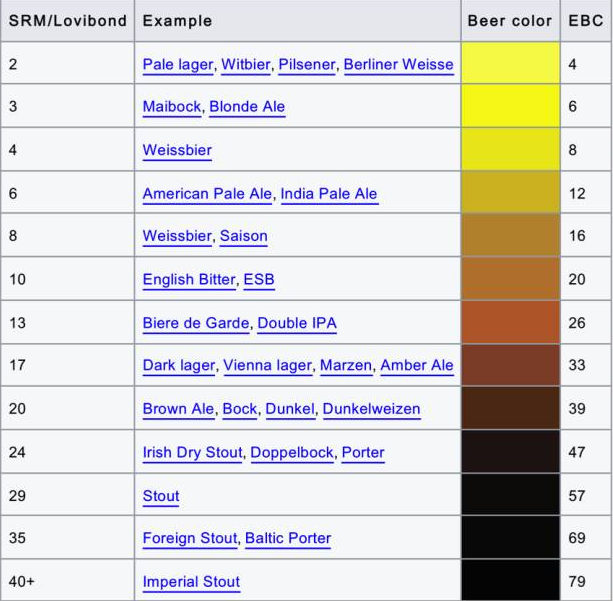Click pale yellow swatch for EBC 4
613x601 pixels.
[x=511, y=63]
